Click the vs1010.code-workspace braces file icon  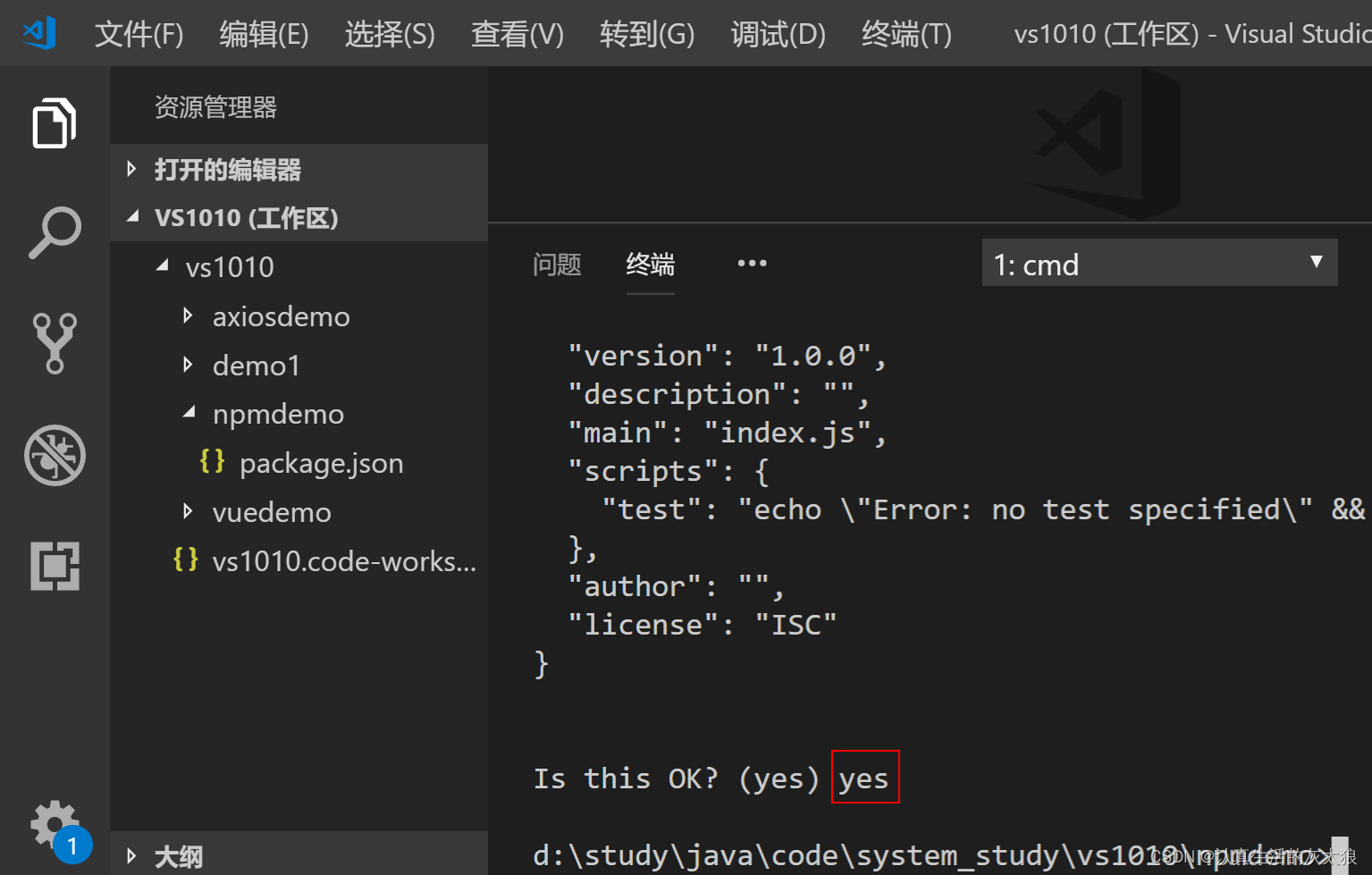185,560
